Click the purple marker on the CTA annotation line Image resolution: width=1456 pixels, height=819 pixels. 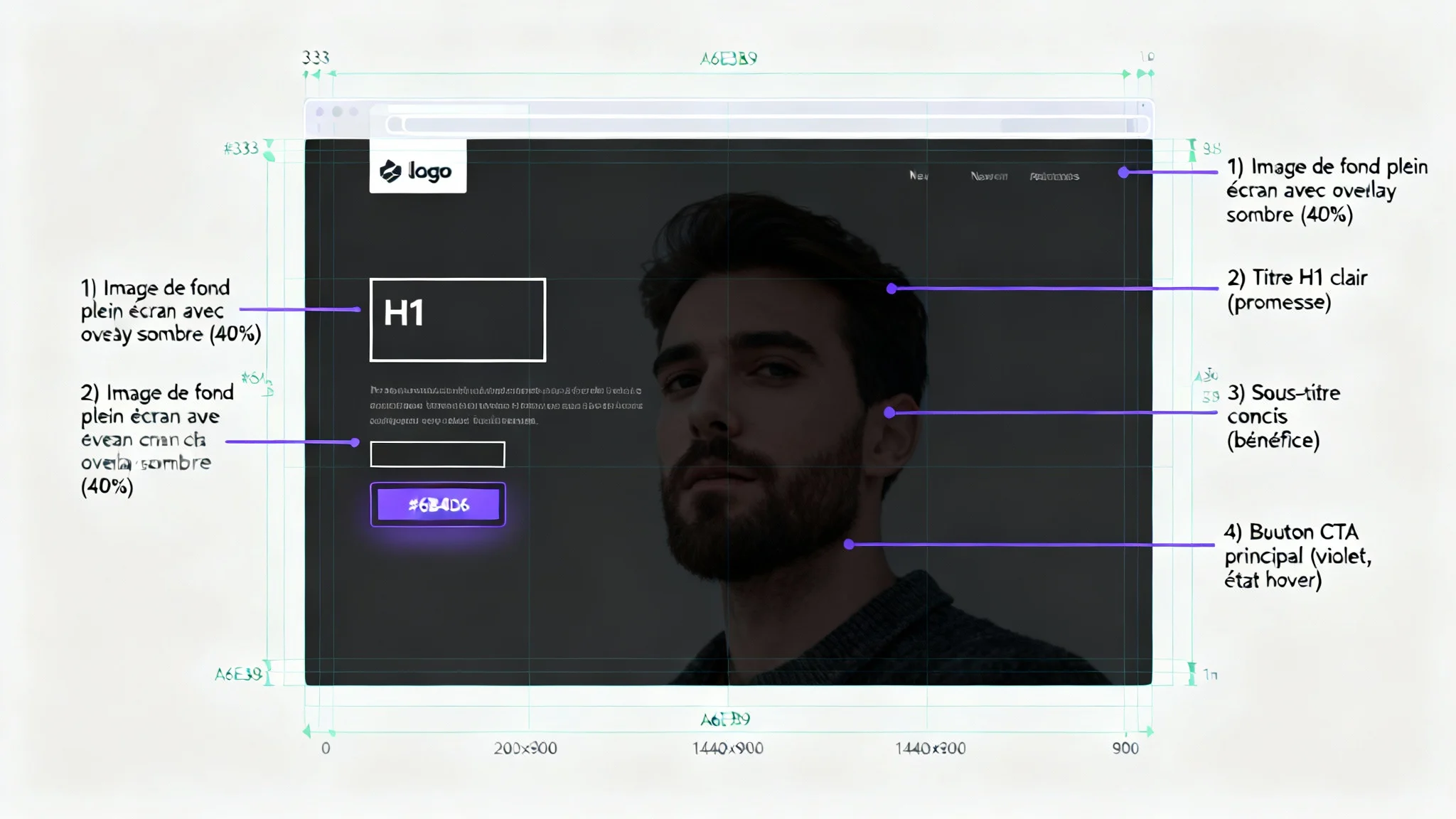pos(847,545)
